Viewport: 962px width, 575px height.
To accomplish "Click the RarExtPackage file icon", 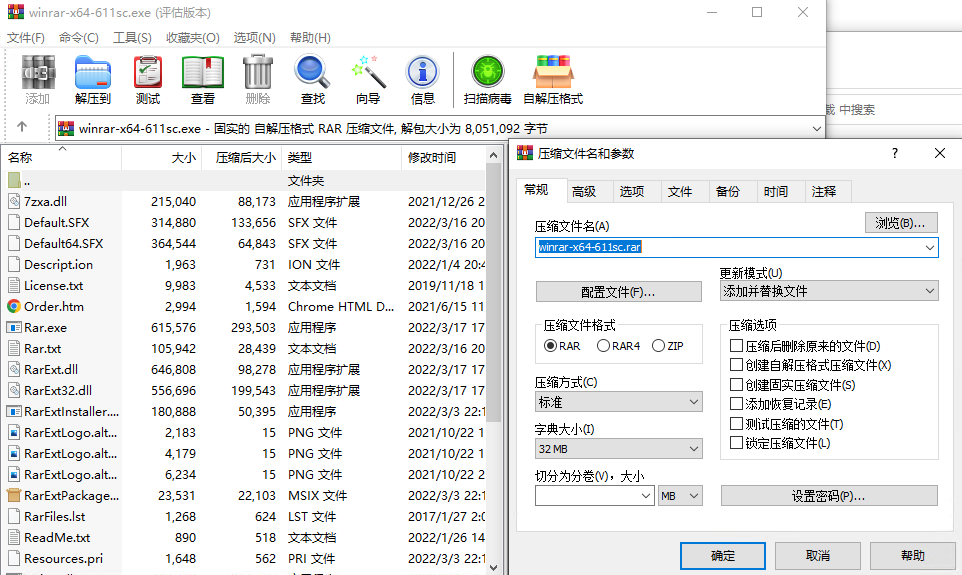I will click(x=14, y=495).
